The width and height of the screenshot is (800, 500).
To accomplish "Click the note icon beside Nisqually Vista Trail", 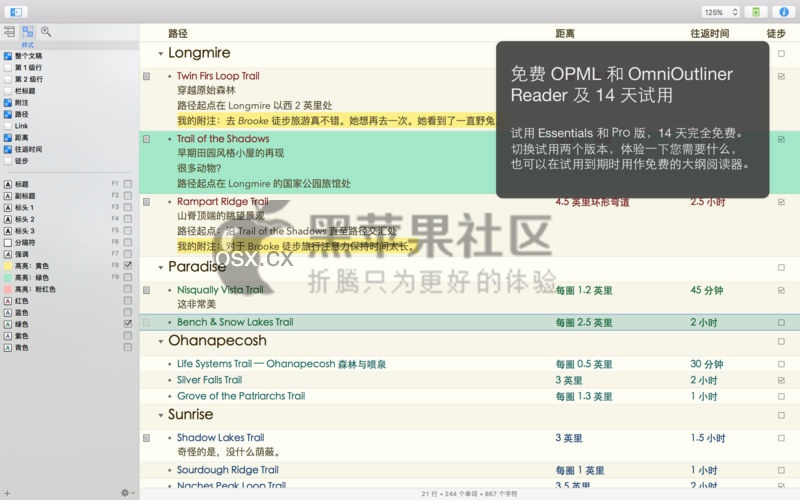I will tap(147, 290).
